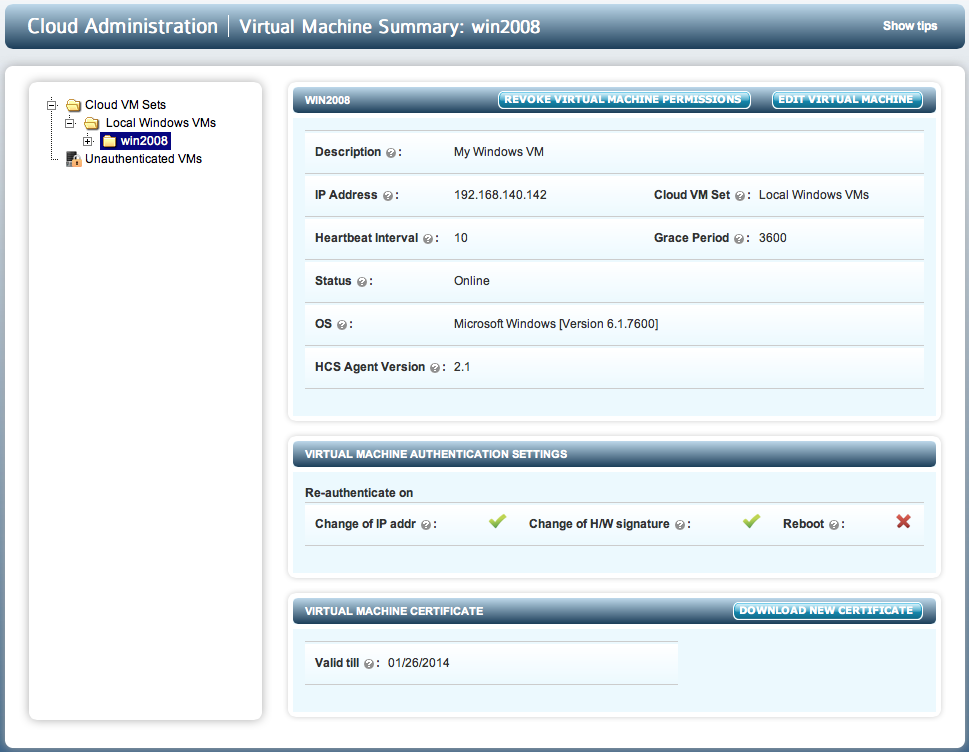The image size is (969, 752).
Task: Click the Cloud Administration title
Action: point(122,27)
